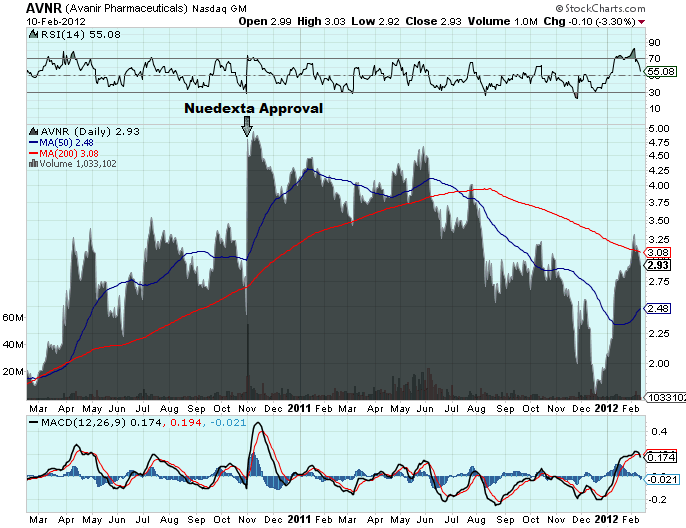This screenshot has width=686, height=528.
Task: Click the arrow under the Nuedexta Approval annotation
Action: pyautogui.click(x=247, y=126)
